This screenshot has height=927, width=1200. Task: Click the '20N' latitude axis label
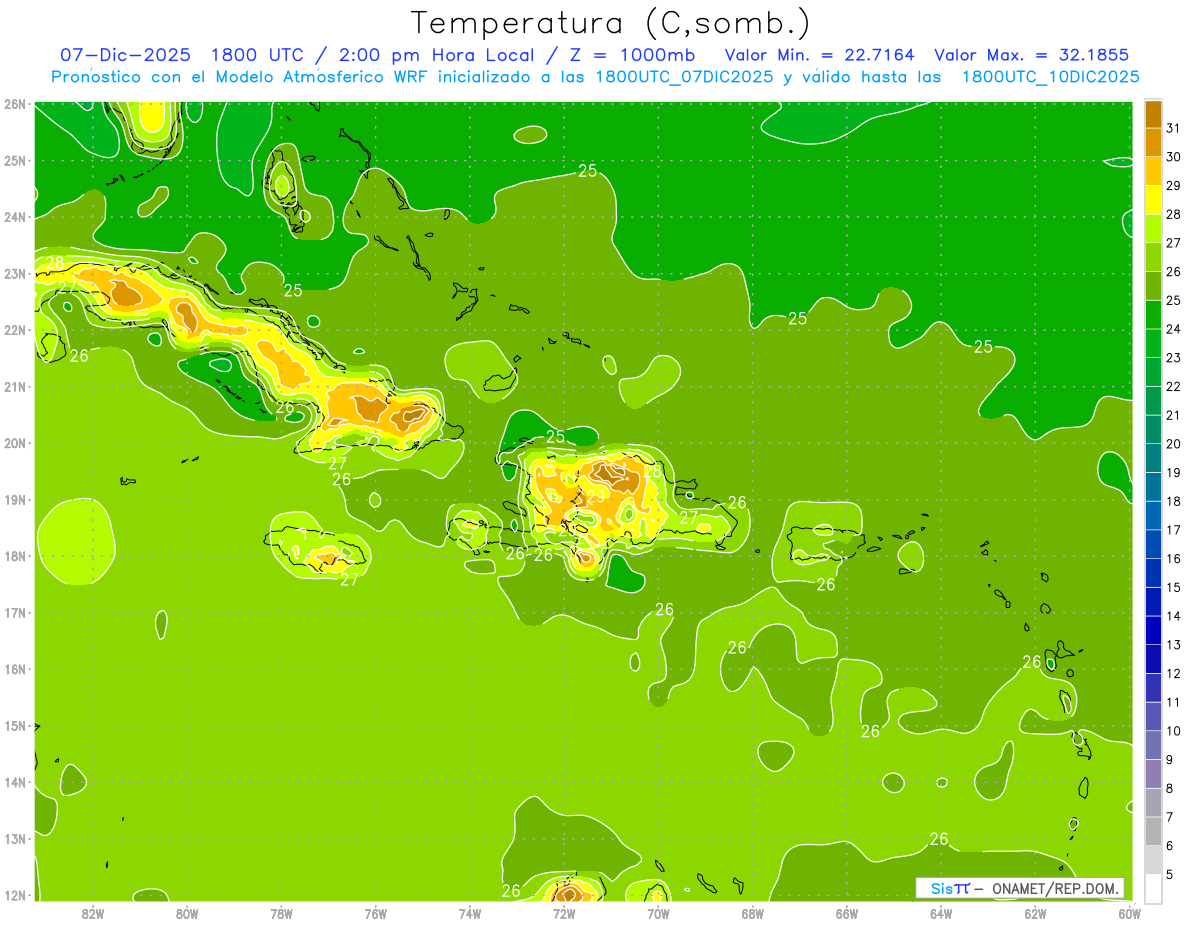coord(15,443)
